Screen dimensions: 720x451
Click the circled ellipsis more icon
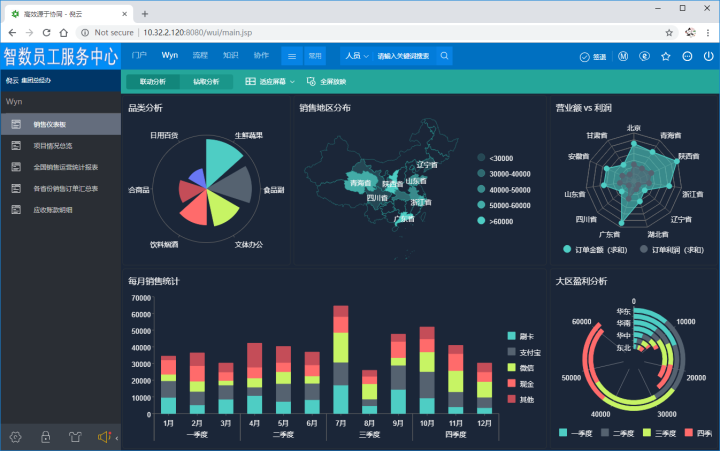[687, 56]
